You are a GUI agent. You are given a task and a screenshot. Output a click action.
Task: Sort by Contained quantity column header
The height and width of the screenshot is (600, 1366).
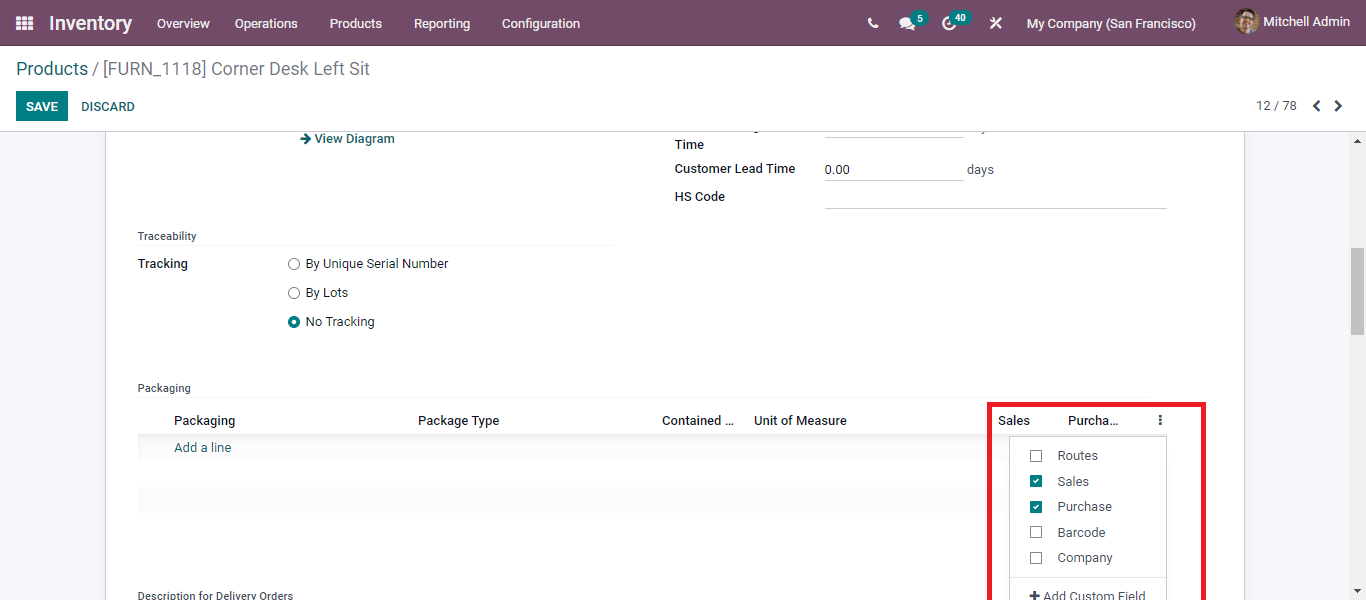(x=698, y=421)
